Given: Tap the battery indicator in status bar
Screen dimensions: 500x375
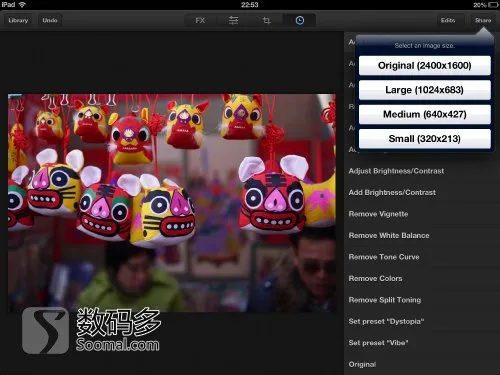Looking at the screenshot, I should click(493, 5).
